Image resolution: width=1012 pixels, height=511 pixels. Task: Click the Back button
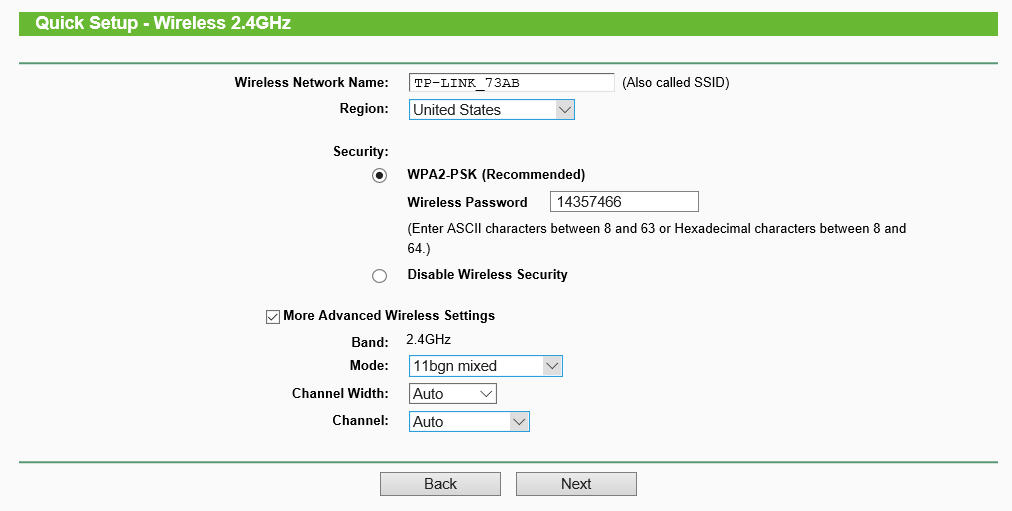pyautogui.click(x=440, y=484)
